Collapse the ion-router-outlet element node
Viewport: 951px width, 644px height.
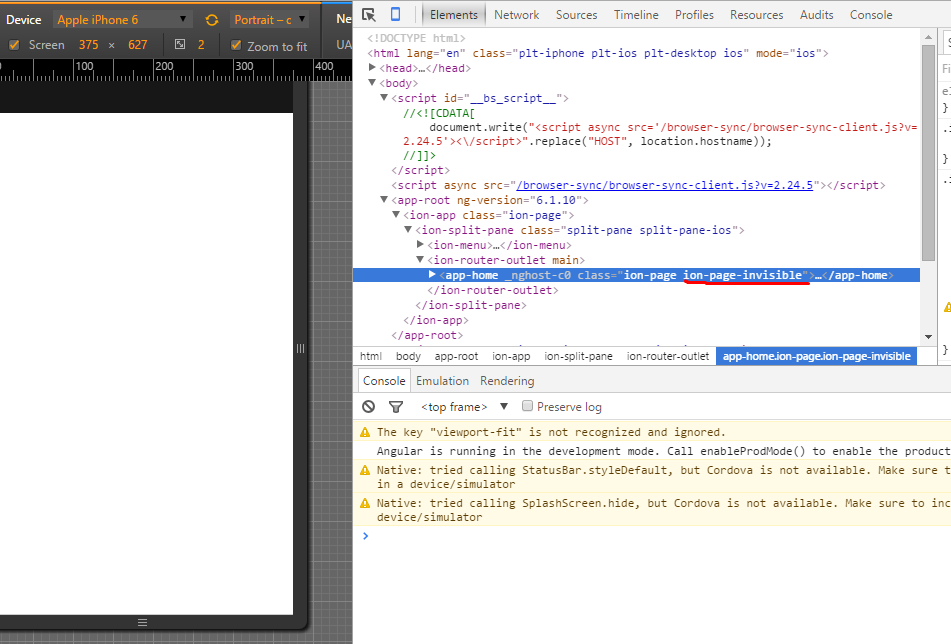click(x=420, y=260)
